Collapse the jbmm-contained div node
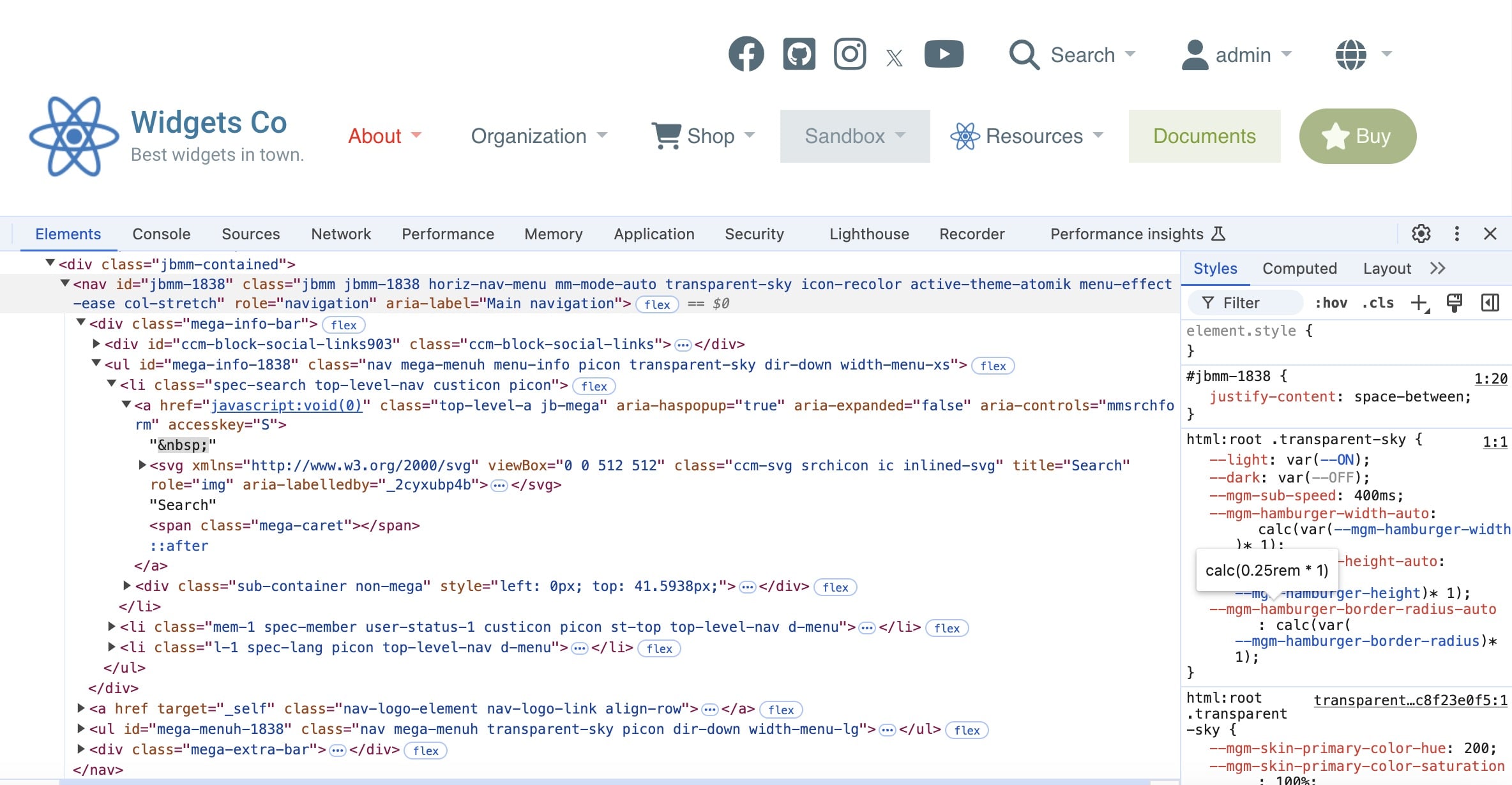This screenshot has height=785, width=1512. click(50, 263)
